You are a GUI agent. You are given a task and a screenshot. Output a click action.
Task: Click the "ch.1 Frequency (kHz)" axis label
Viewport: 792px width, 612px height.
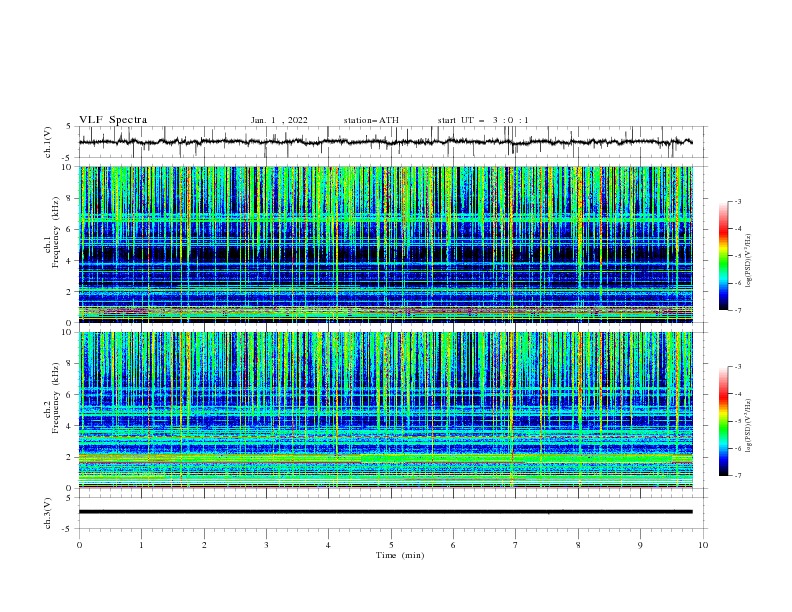(x=51, y=232)
